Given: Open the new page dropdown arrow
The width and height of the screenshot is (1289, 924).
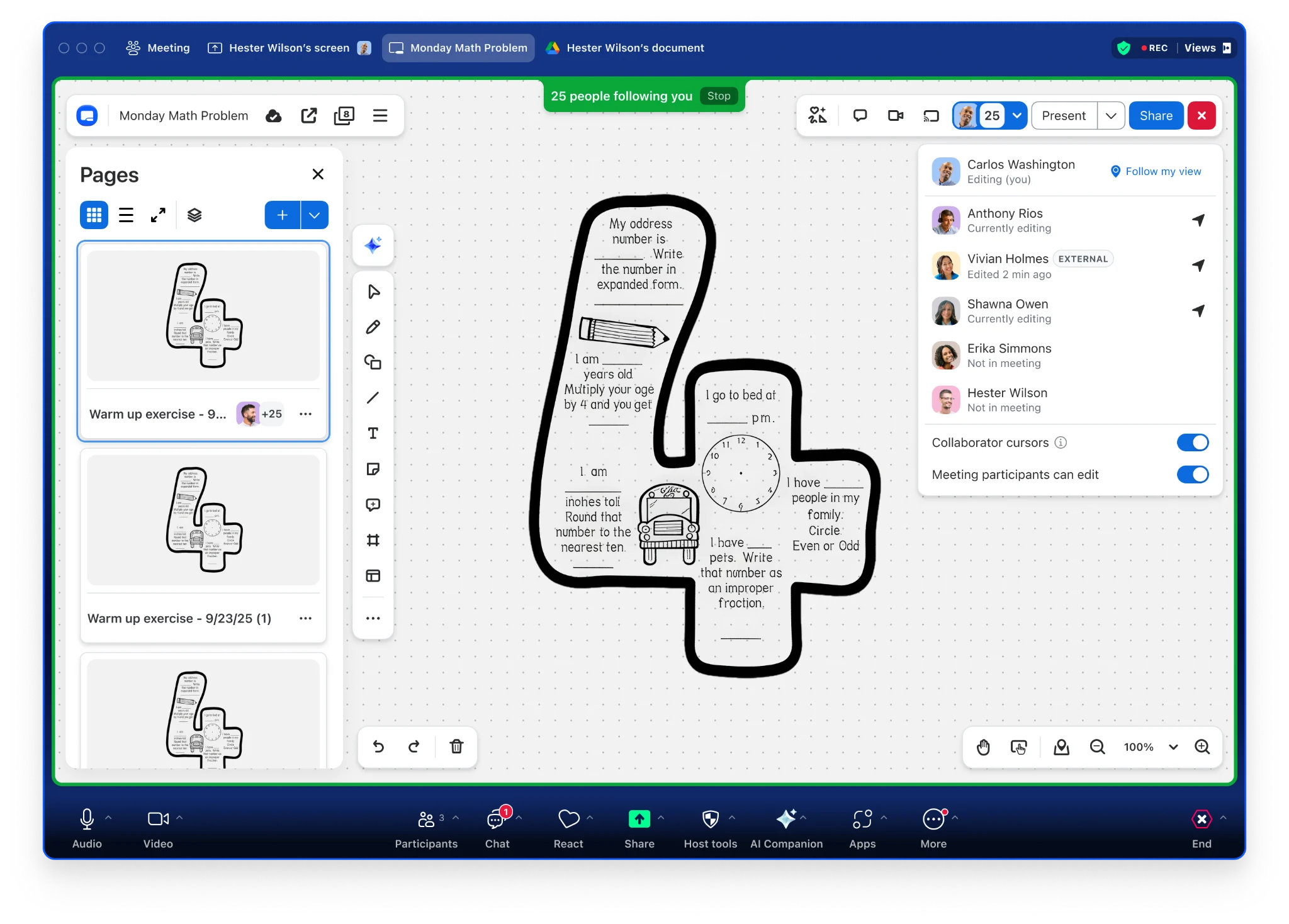Looking at the screenshot, I should [314, 215].
